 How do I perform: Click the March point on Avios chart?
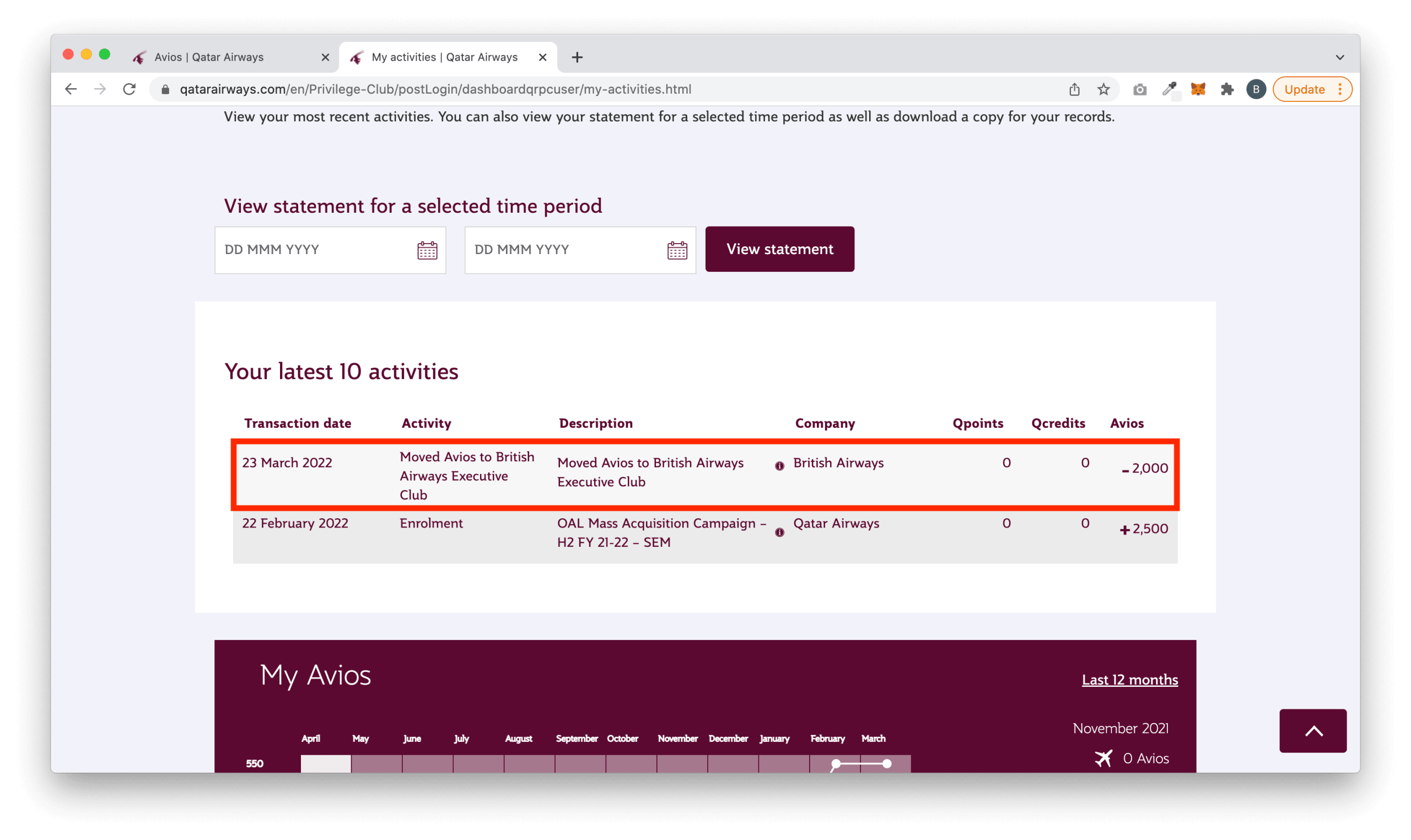887,763
